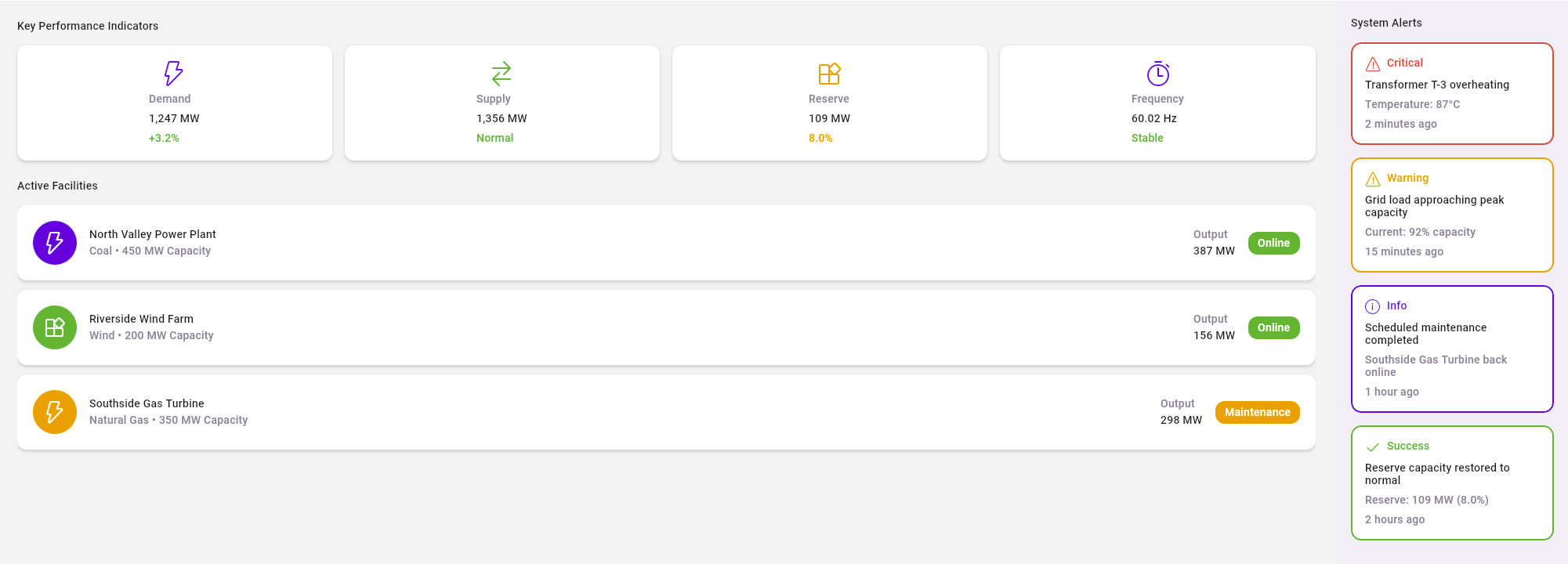The width and height of the screenshot is (1568, 564).
Task: Click the Warning alert triangle icon
Action: click(1373, 179)
